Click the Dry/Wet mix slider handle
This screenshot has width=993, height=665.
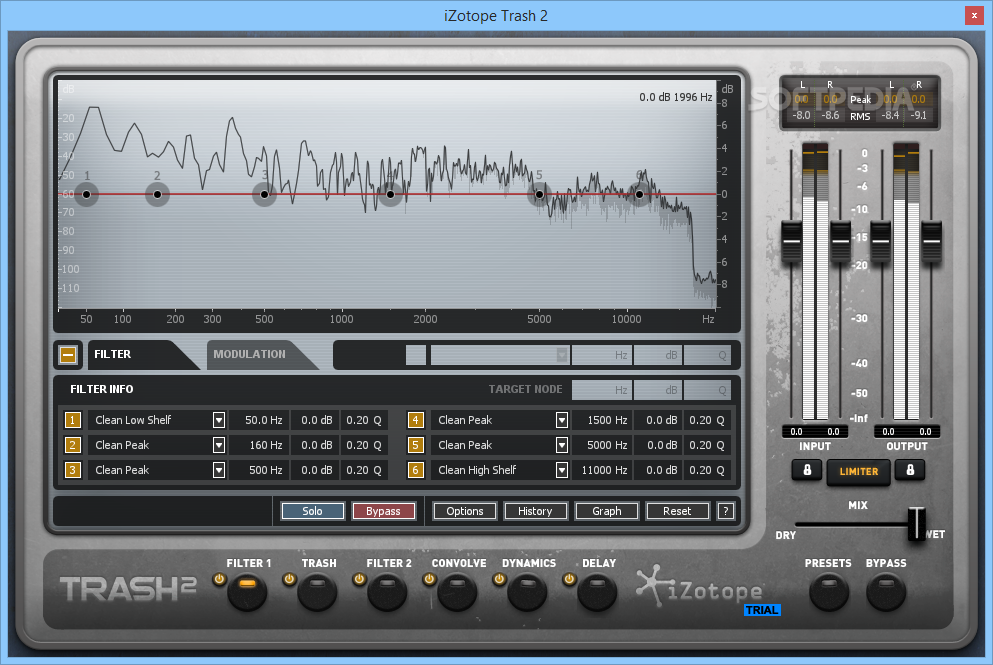point(916,524)
